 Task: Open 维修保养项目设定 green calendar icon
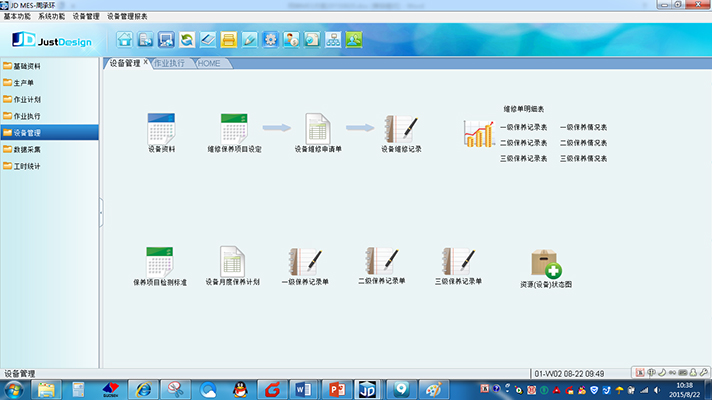pyautogui.click(x=234, y=128)
